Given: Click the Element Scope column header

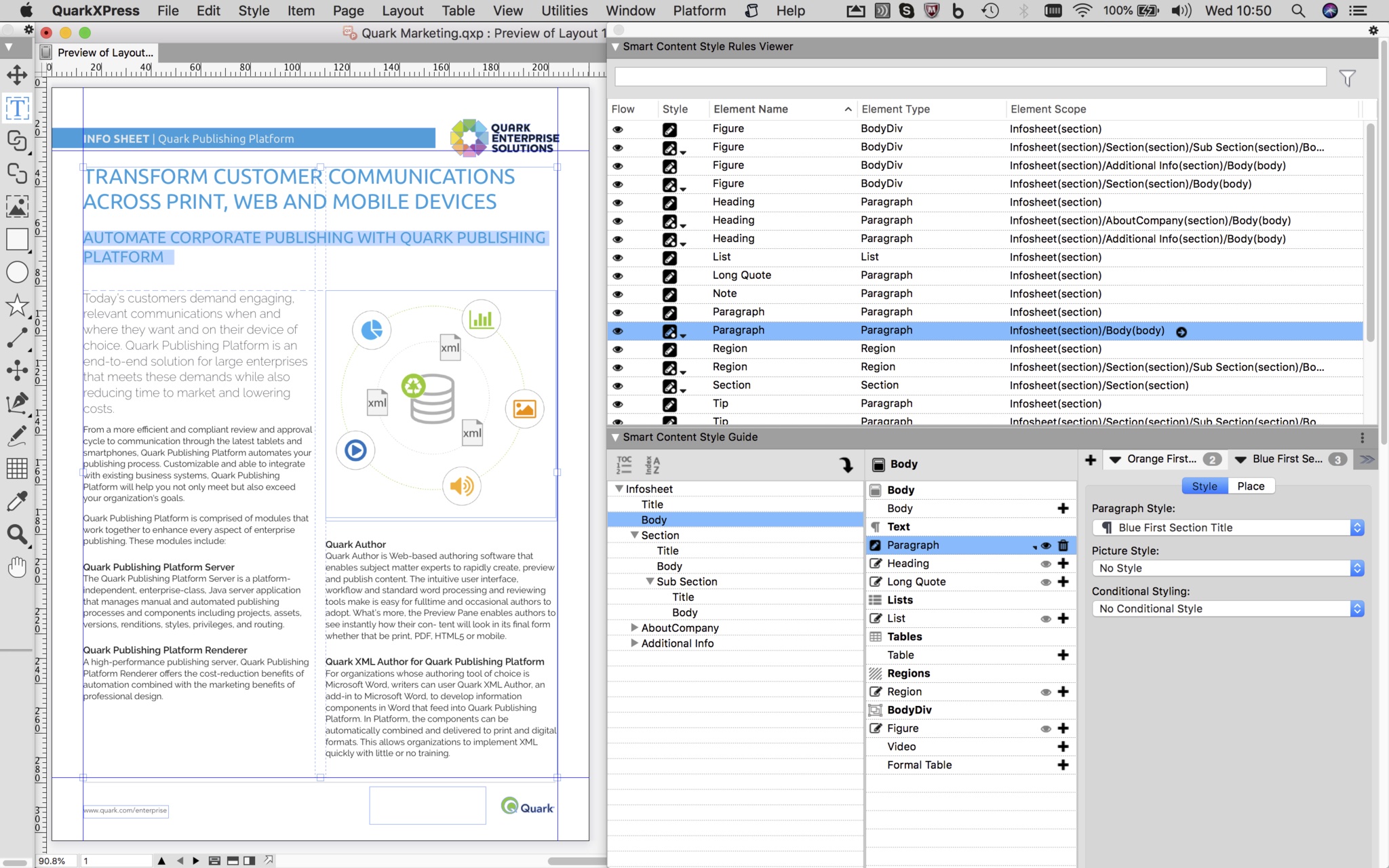Looking at the screenshot, I should [1048, 109].
